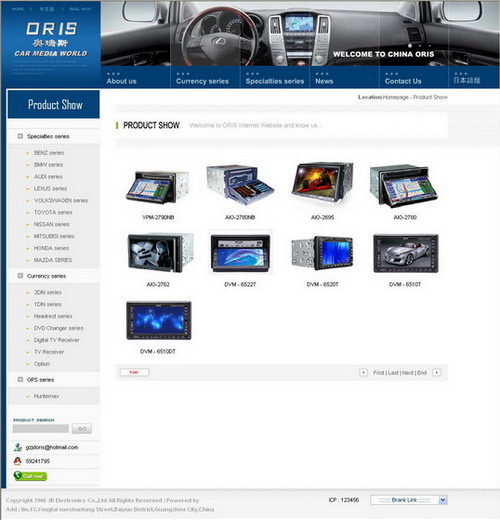Select TV Receiver in the sidebar
Screen dimensions: 500x520
49,352
